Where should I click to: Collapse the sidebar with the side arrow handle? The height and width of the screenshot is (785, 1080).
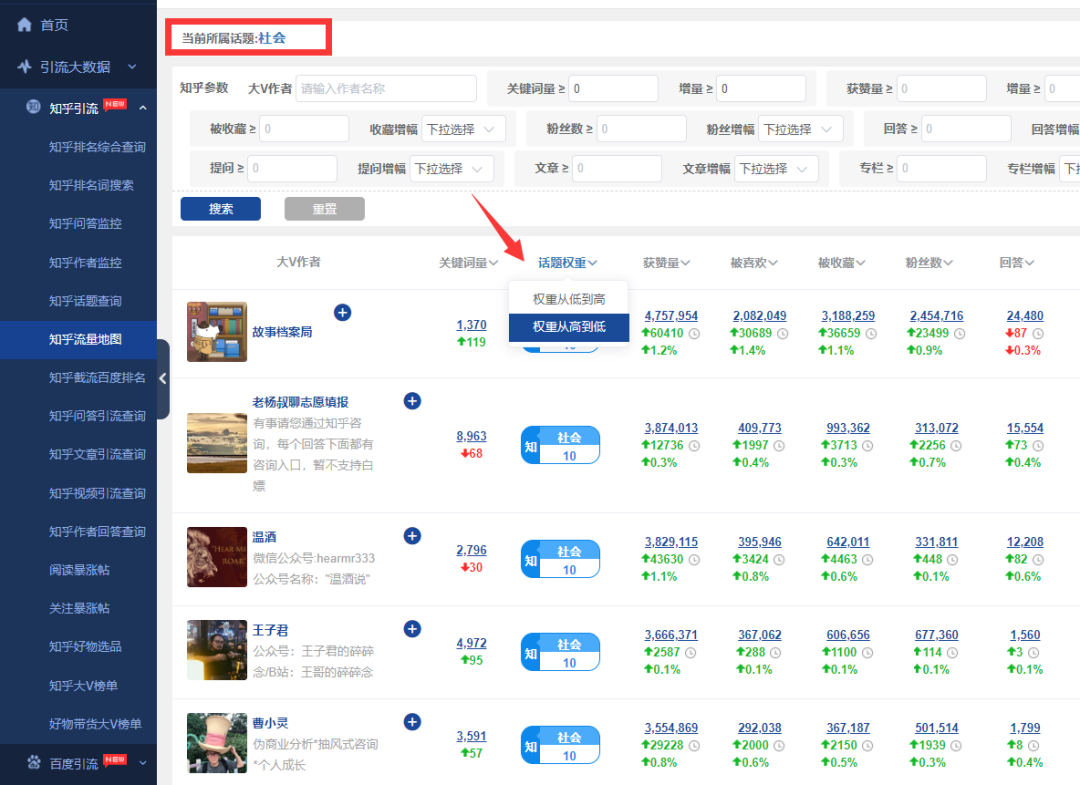click(163, 378)
